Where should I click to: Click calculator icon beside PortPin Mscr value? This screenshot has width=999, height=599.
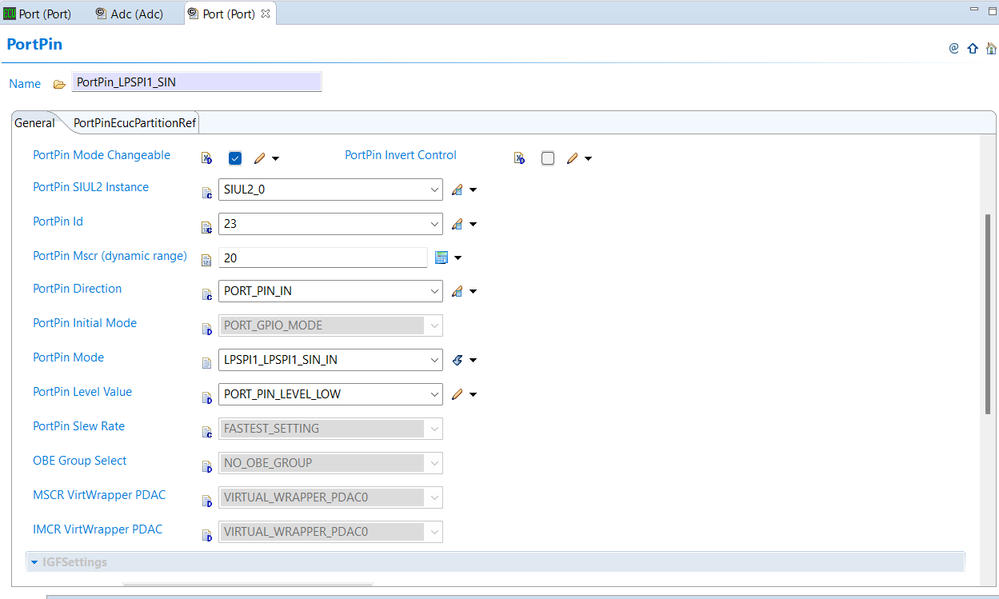[x=441, y=257]
